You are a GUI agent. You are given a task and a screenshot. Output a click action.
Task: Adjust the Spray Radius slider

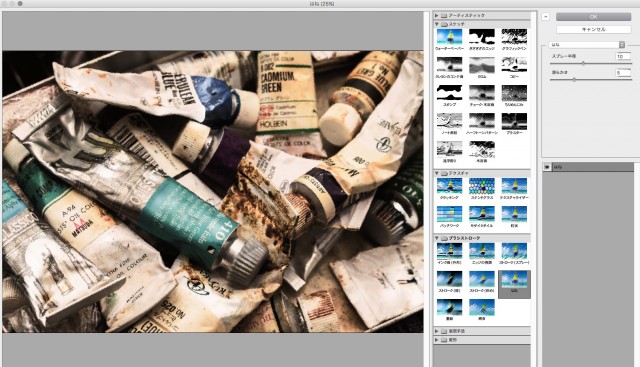[x=583, y=63]
